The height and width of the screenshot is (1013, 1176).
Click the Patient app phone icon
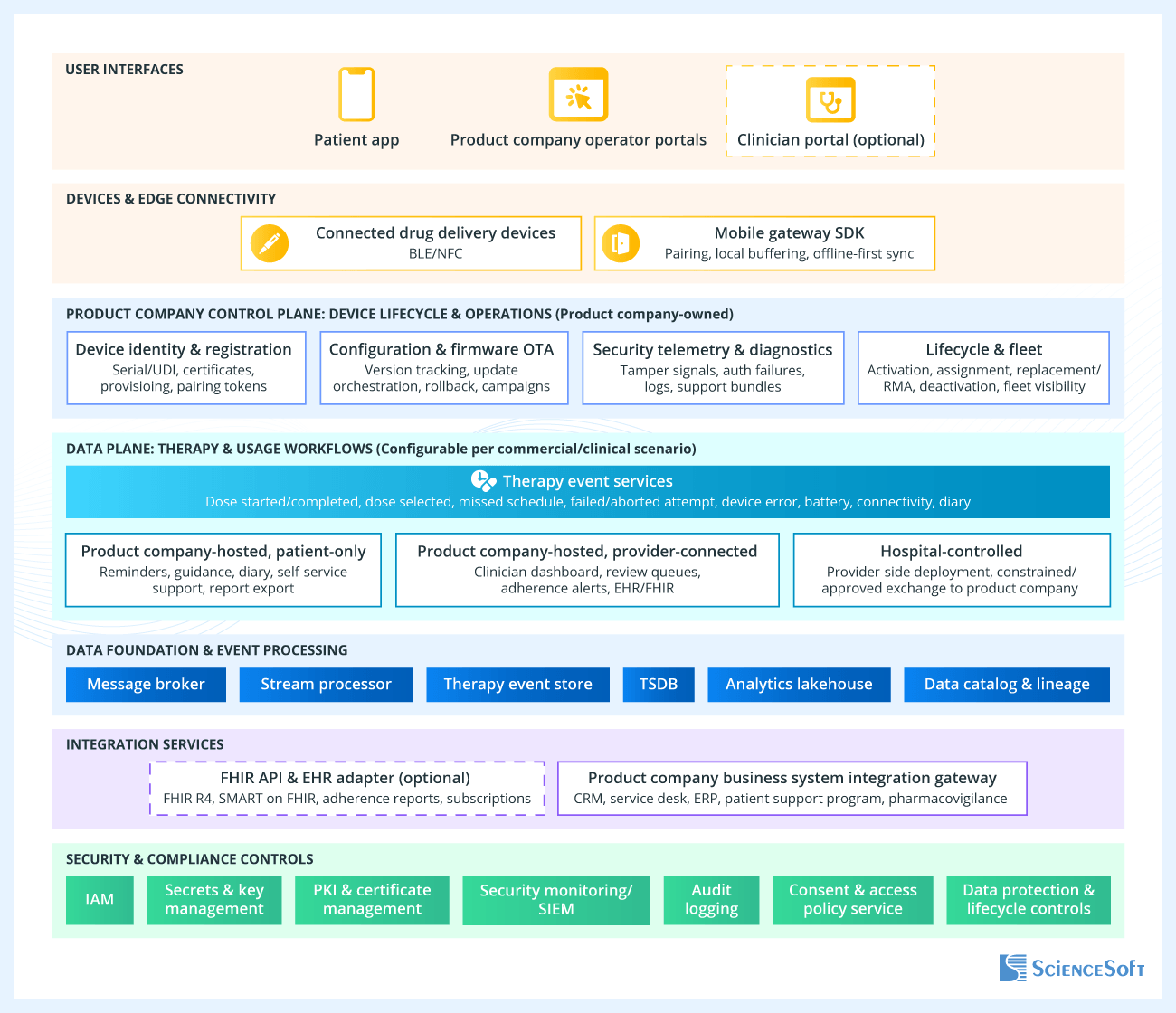tap(356, 94)
